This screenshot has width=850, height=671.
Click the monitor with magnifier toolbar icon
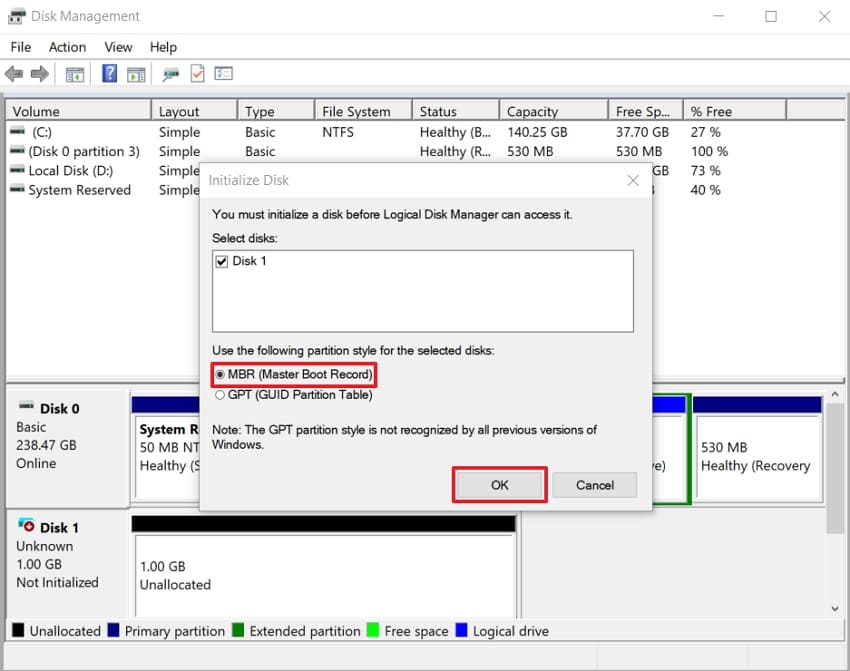(169, 73)
